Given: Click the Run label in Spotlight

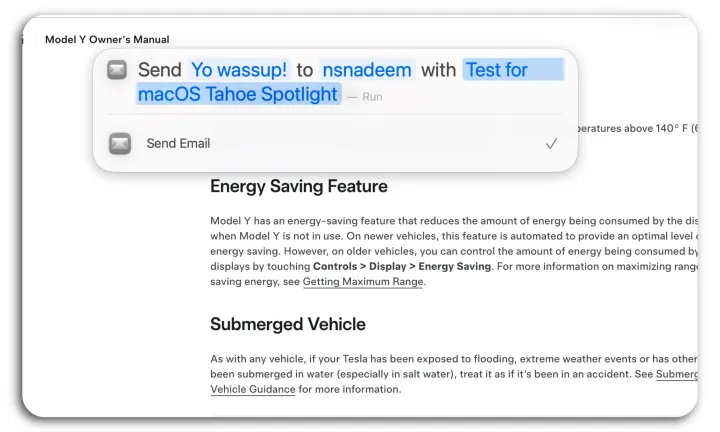Looking at the screenshot, I should (x=372, y=97).
